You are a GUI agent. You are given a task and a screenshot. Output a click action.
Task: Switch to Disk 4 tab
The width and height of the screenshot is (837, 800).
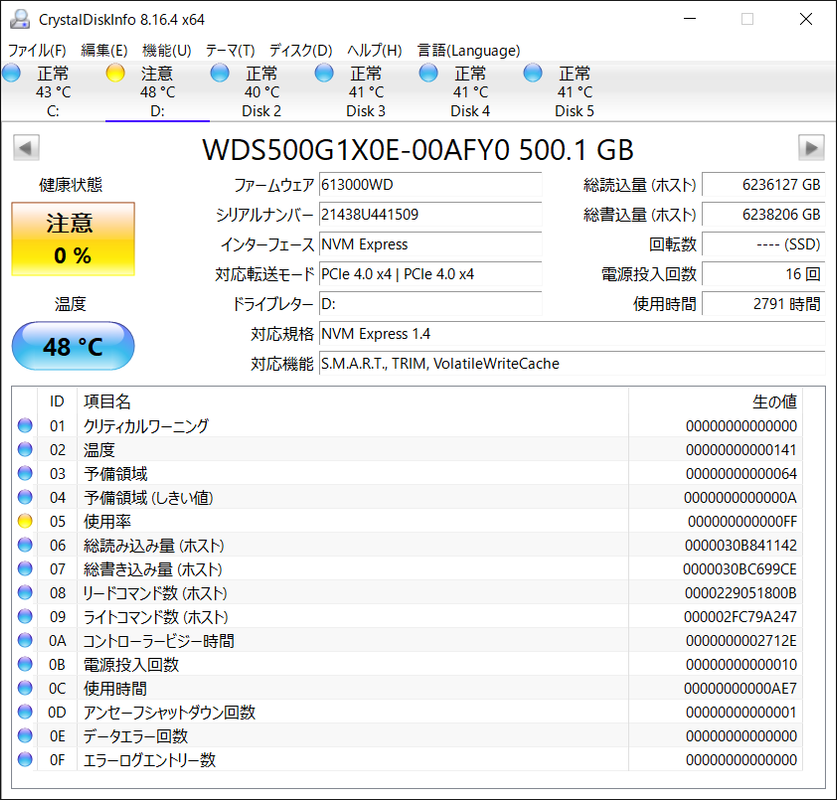tap(470, 91)
